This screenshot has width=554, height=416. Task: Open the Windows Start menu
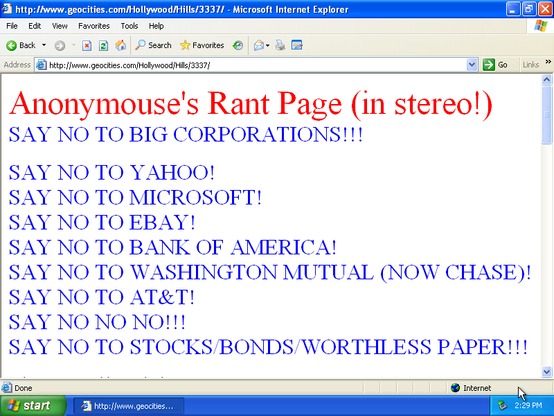33,405
